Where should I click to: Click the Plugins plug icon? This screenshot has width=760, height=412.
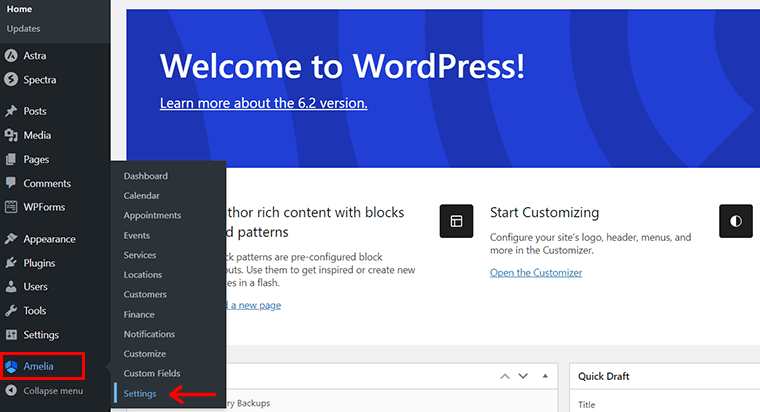[x=10, y=264]
